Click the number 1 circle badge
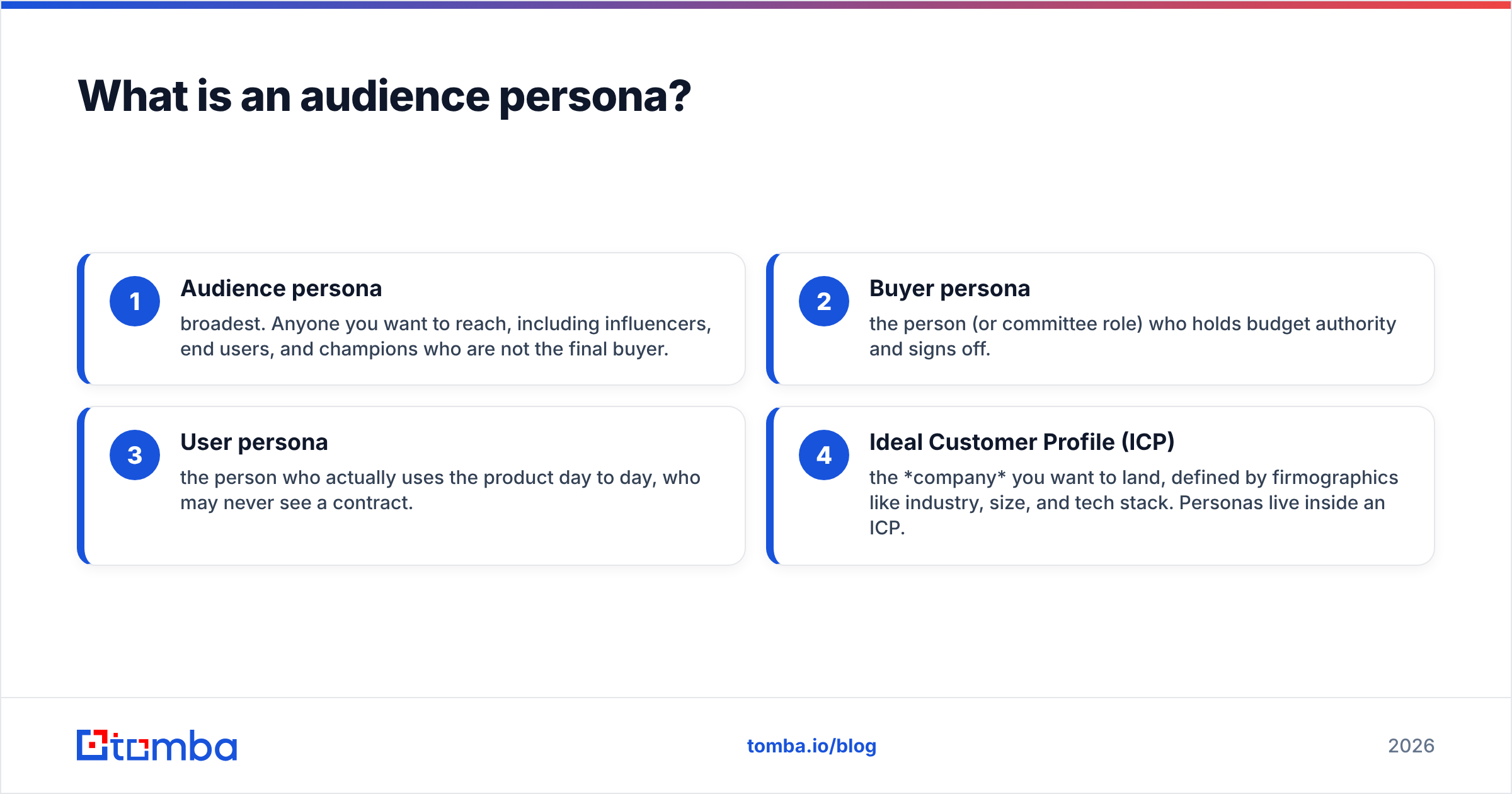This screenshot has height=794, width=1512. [x=135, y=301]
